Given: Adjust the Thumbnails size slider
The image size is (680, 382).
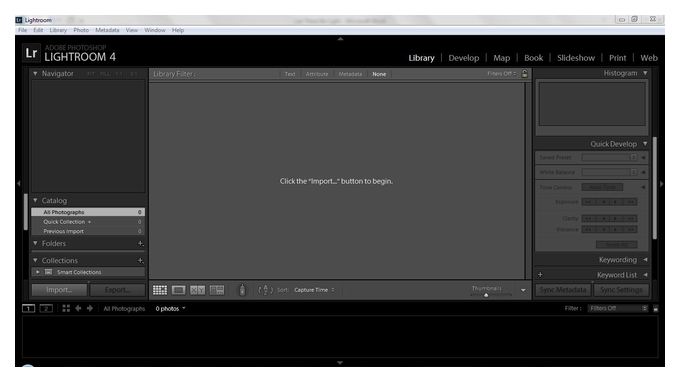Looking at the screenshot, I should (486, 295).
